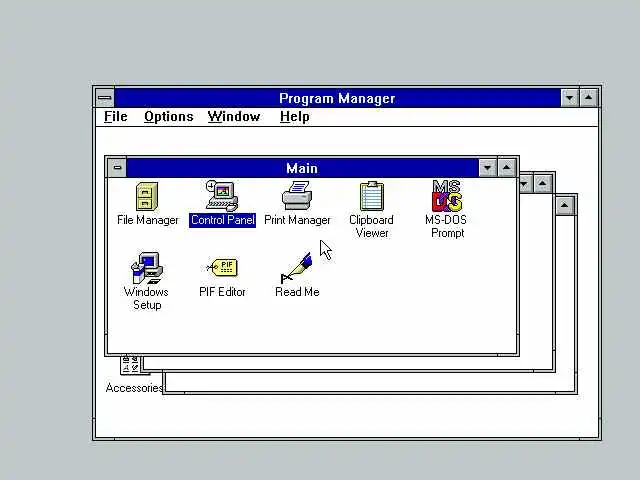
Task: Click the 'File Manager' label text
Action: coord(147,220)
